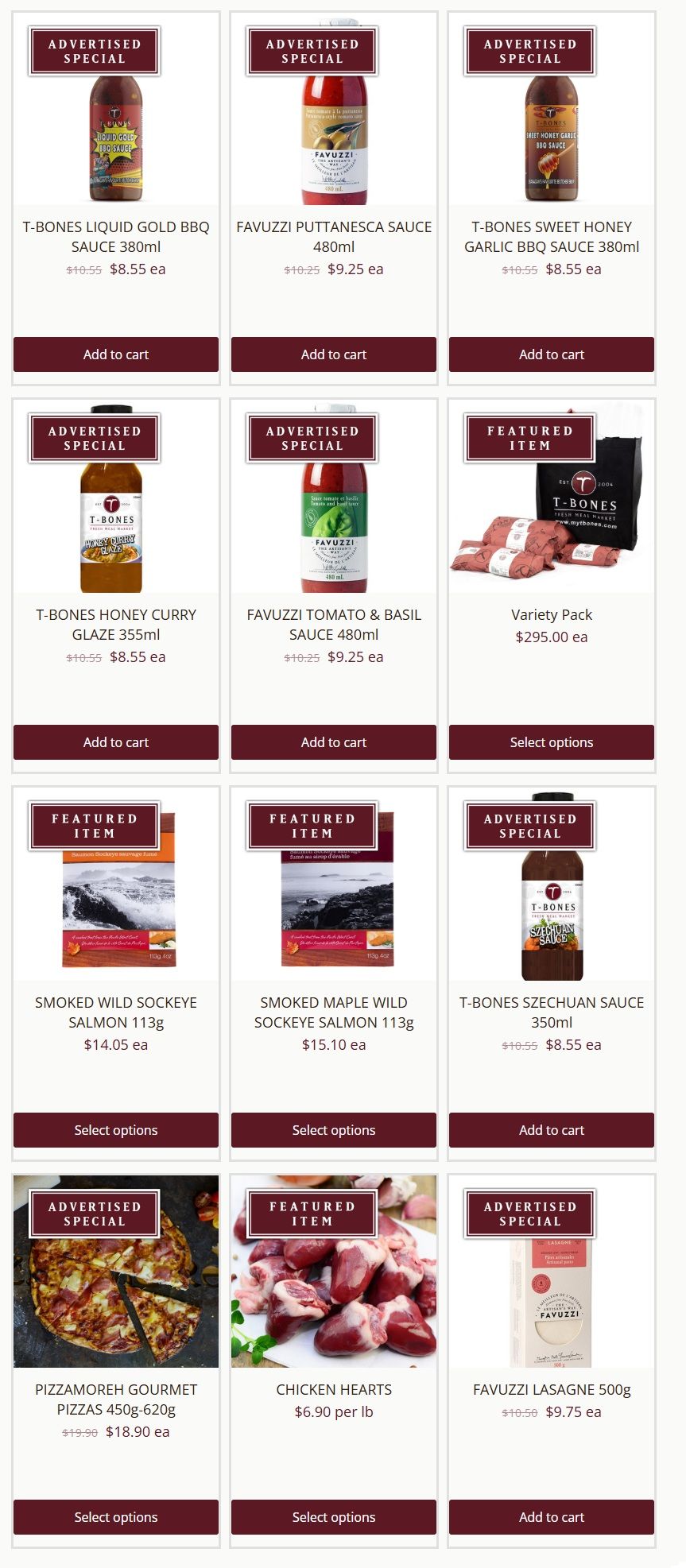Image resolution: width=686 pixels, height=1568 pixels.
Task: Add T-Bones Honey Curry Glaze to cart
Action: [x=116, y=742]
